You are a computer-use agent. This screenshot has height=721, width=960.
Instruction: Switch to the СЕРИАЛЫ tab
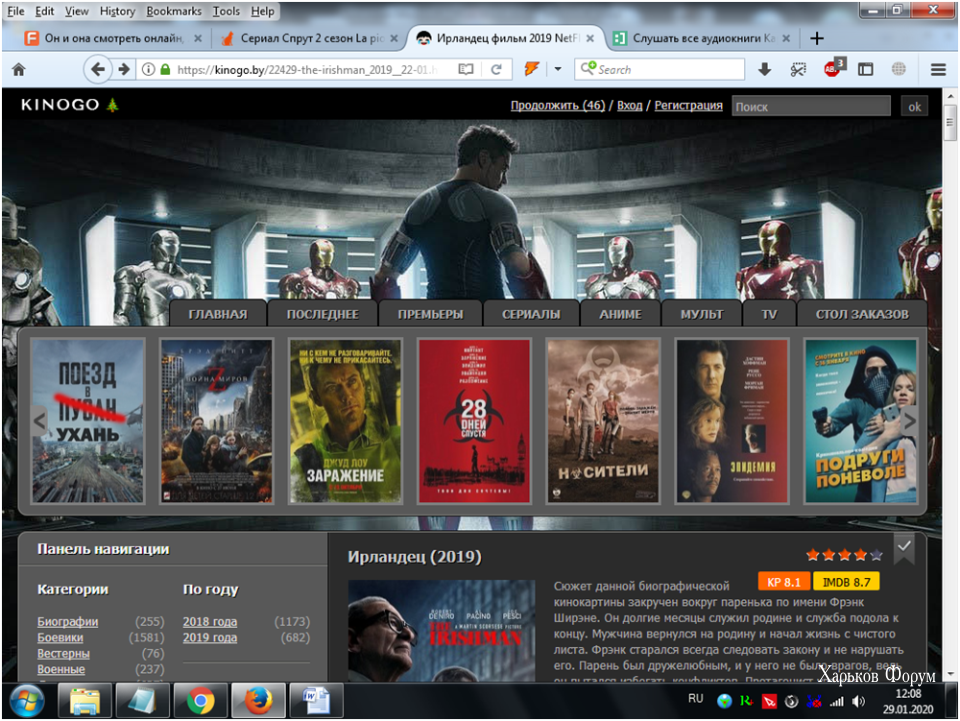[x=531, y=314]
